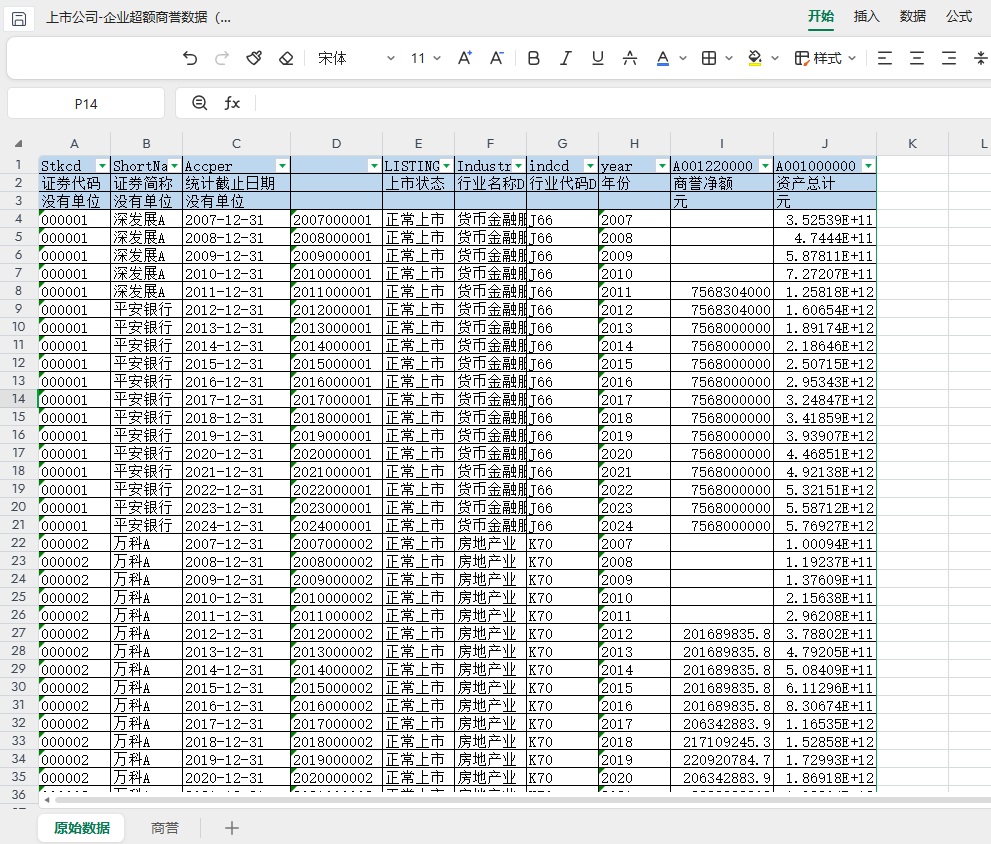The width and height of the screenshot is (991, 844).
Task: Open the 样式 styles button
Action: [825, 59]
